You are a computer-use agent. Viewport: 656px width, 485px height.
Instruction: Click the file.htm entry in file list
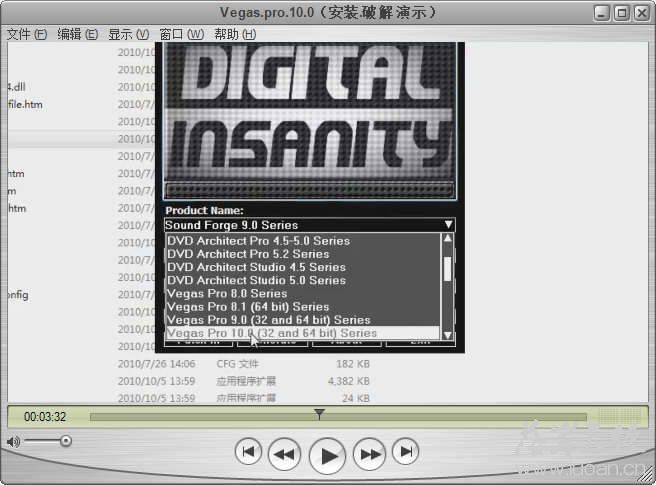25,104
